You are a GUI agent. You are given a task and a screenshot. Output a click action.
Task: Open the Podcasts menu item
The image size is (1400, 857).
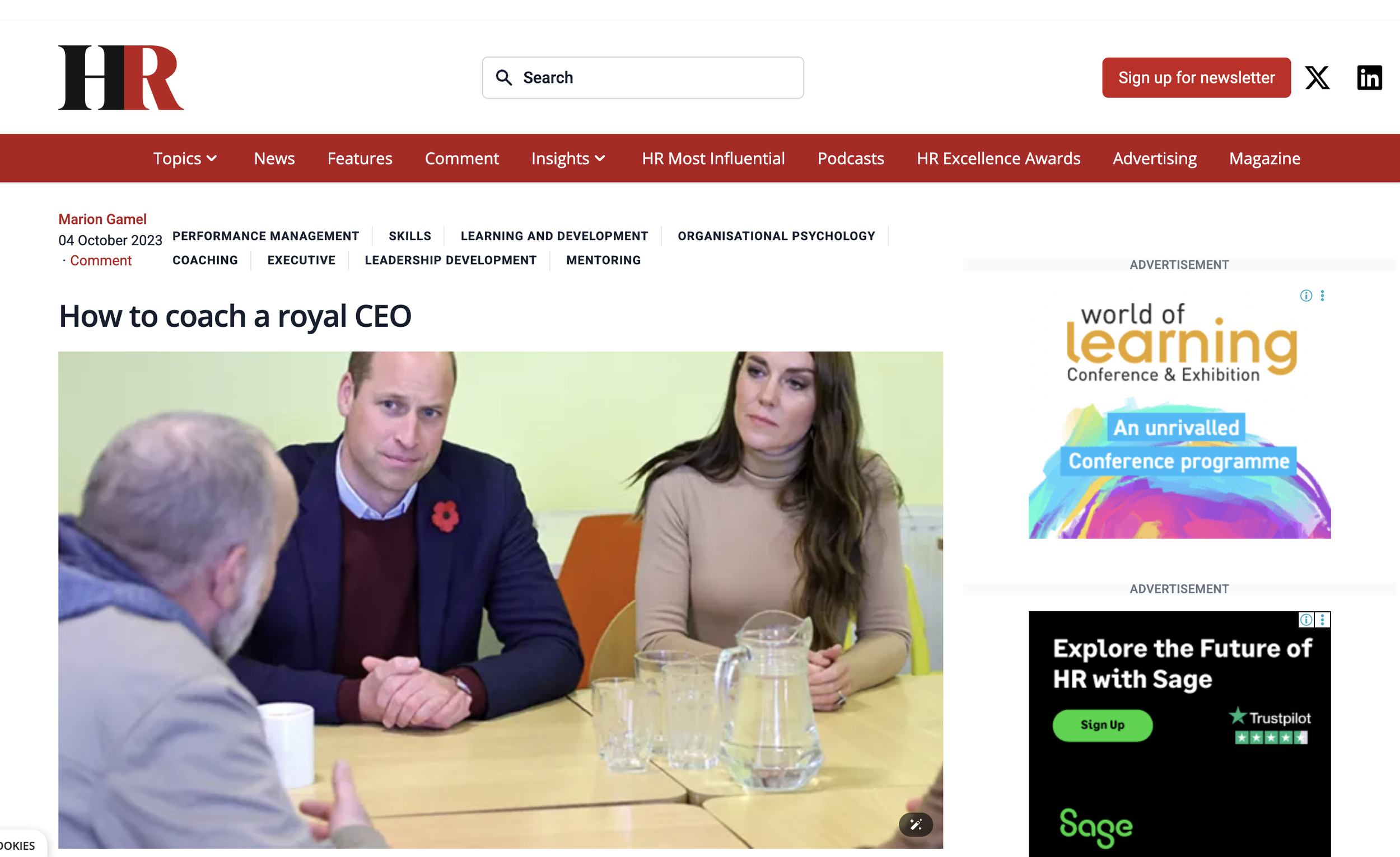pos(851,158)
